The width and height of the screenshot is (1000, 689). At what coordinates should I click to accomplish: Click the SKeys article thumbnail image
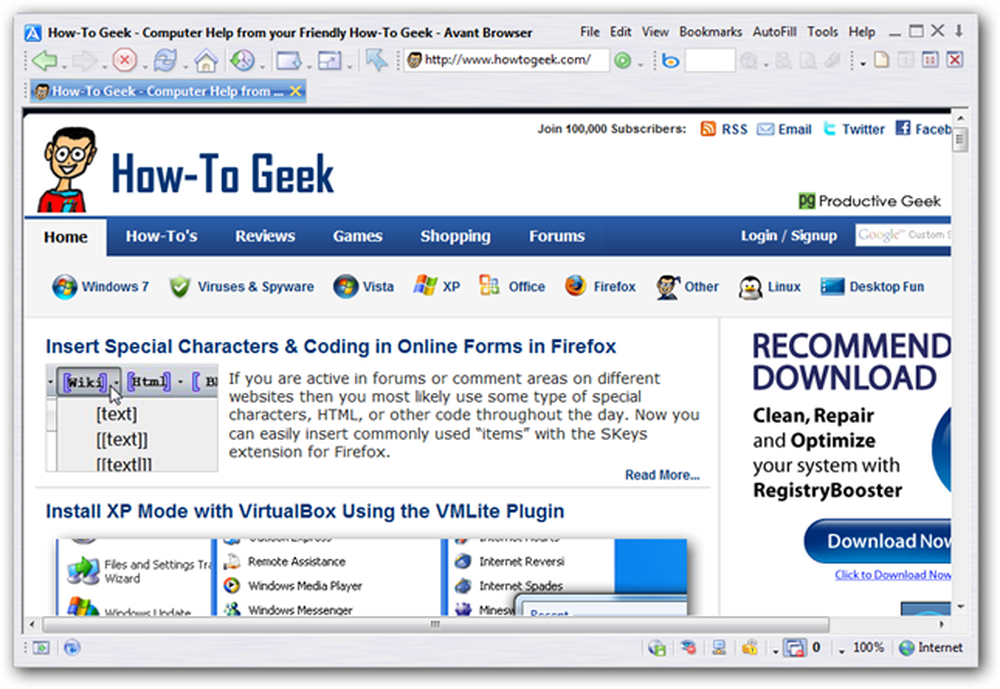tap(131, 418)
